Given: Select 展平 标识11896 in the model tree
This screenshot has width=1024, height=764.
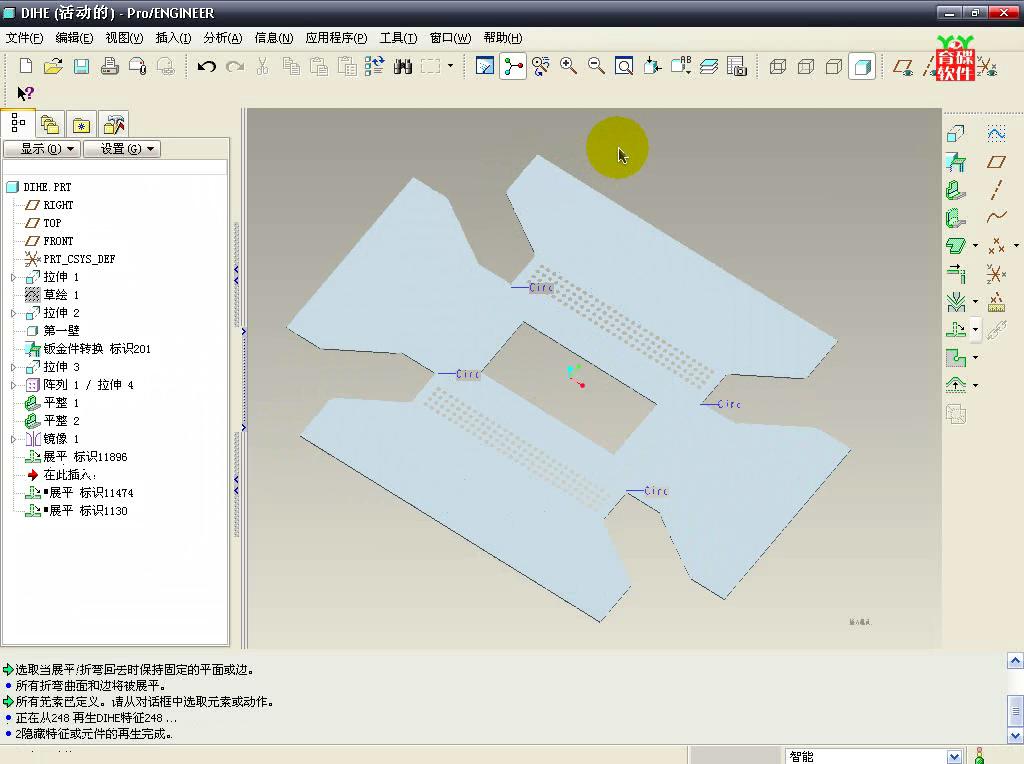Looking at the screenshot, I should point(85,456).
